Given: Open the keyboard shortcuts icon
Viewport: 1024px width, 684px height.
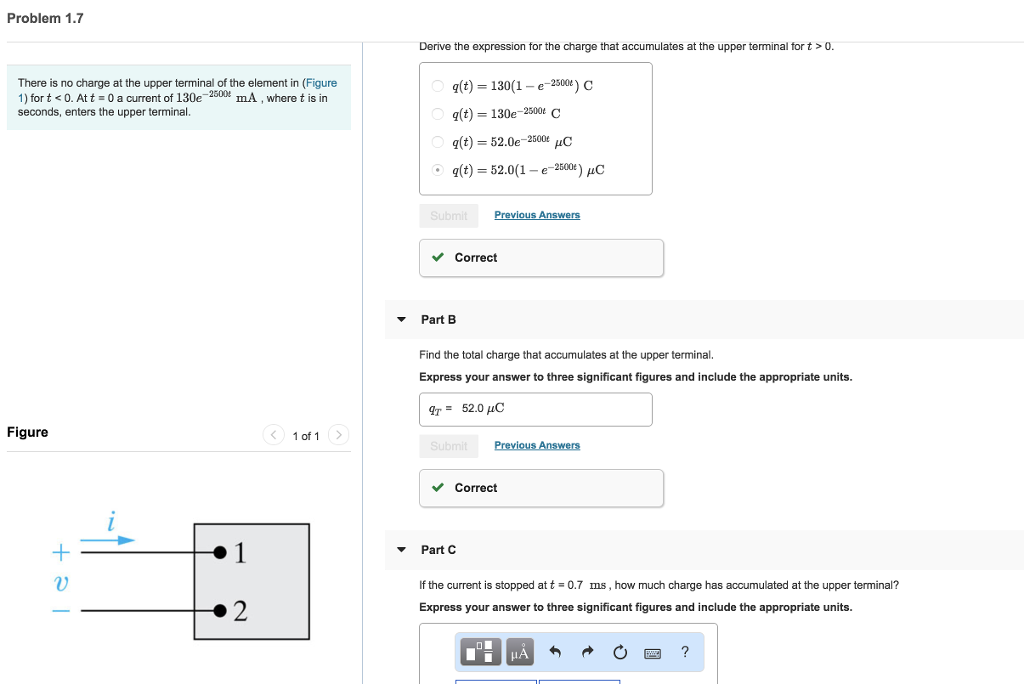Looking at the screenshot, I should point(653,652).
